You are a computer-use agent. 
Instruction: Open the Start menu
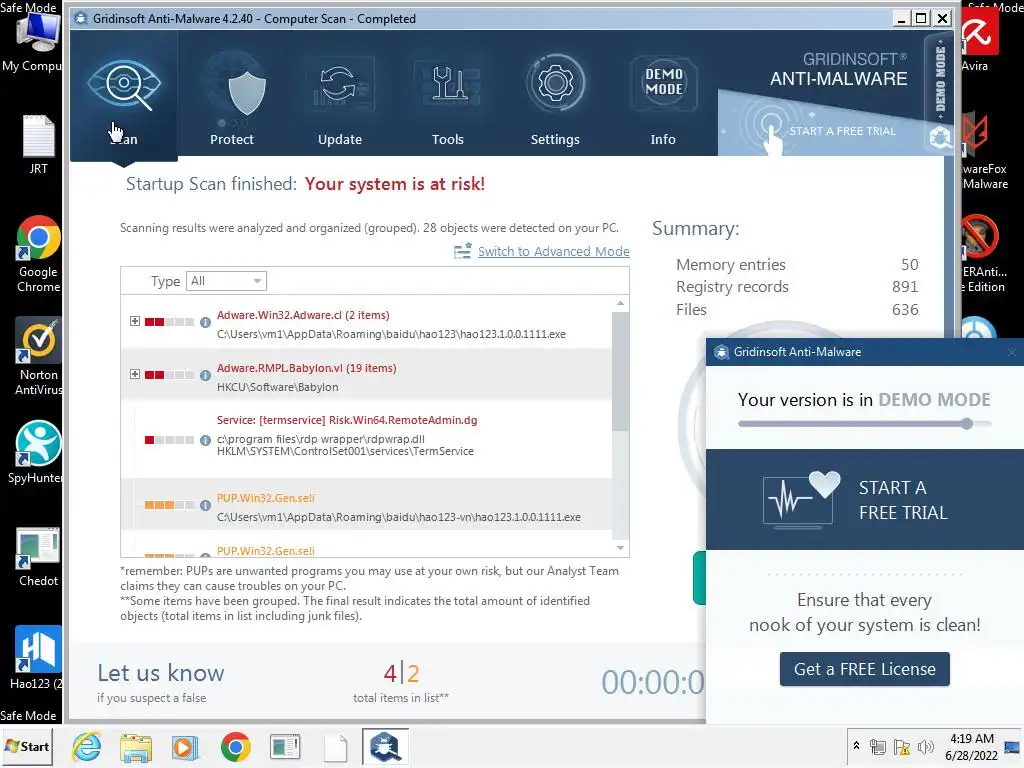click(27, 746)
